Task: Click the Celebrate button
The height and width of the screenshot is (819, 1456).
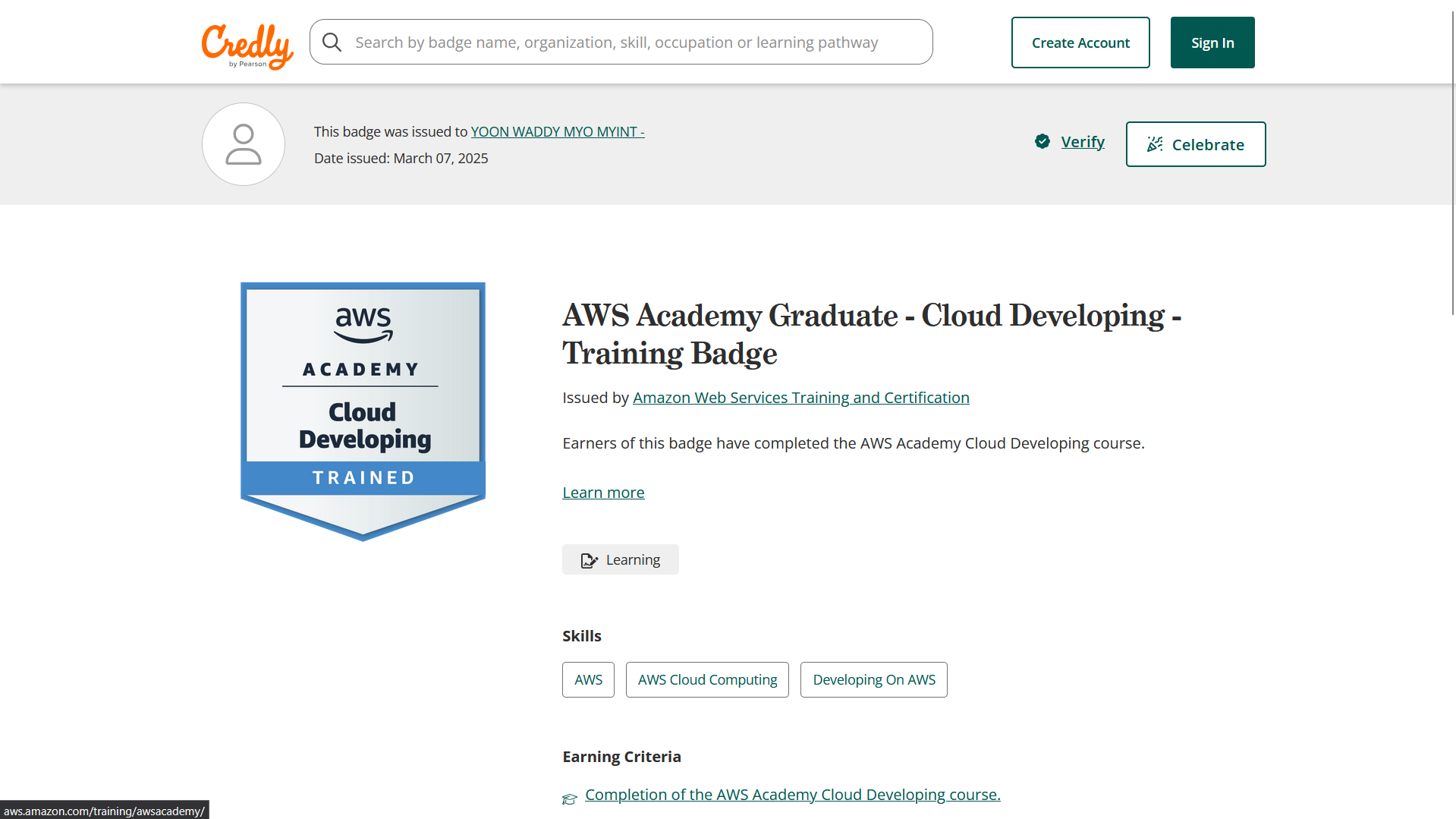Action: click(1196, 144)
